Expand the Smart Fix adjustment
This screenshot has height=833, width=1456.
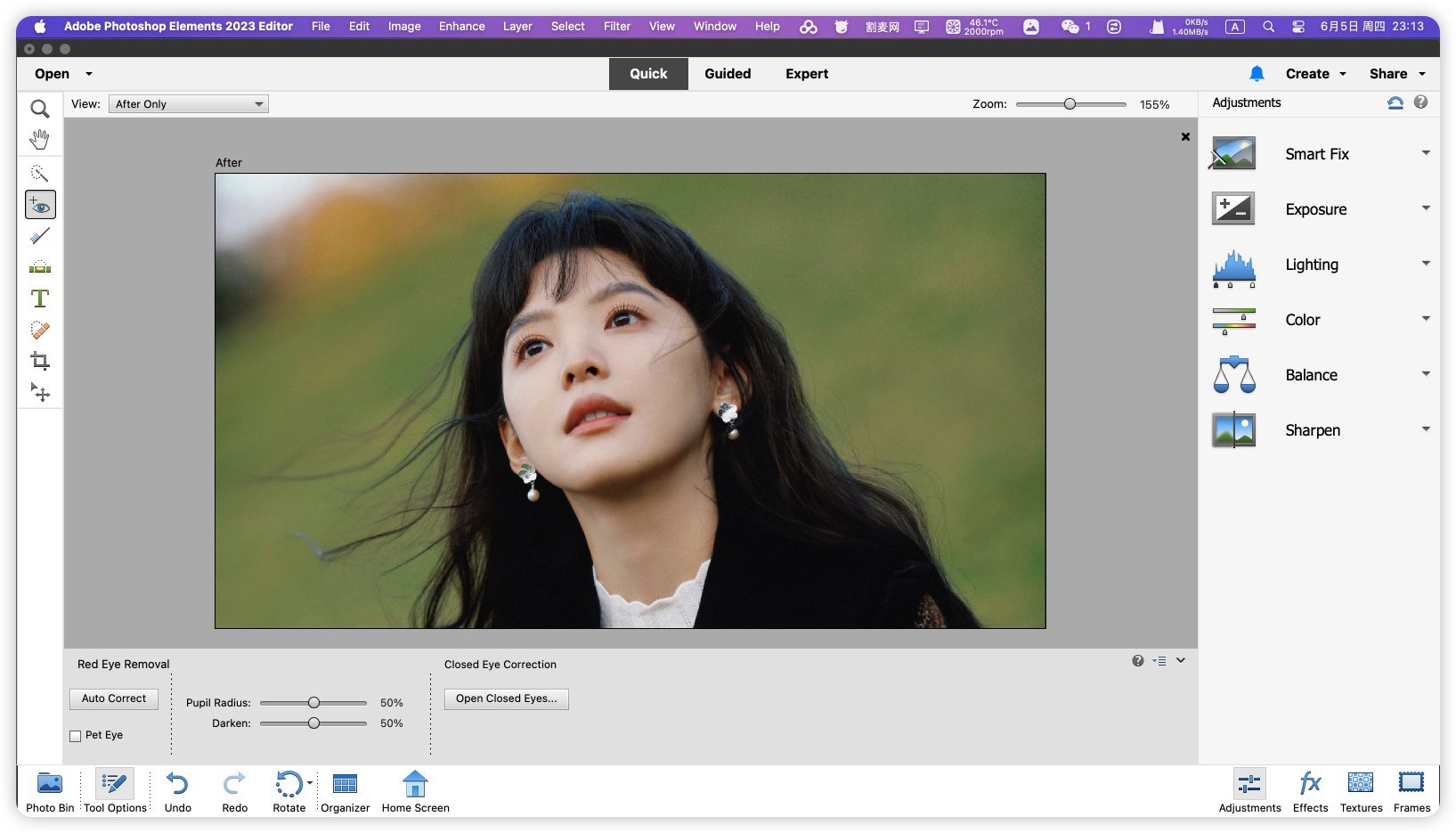[x=1425, y=153]
